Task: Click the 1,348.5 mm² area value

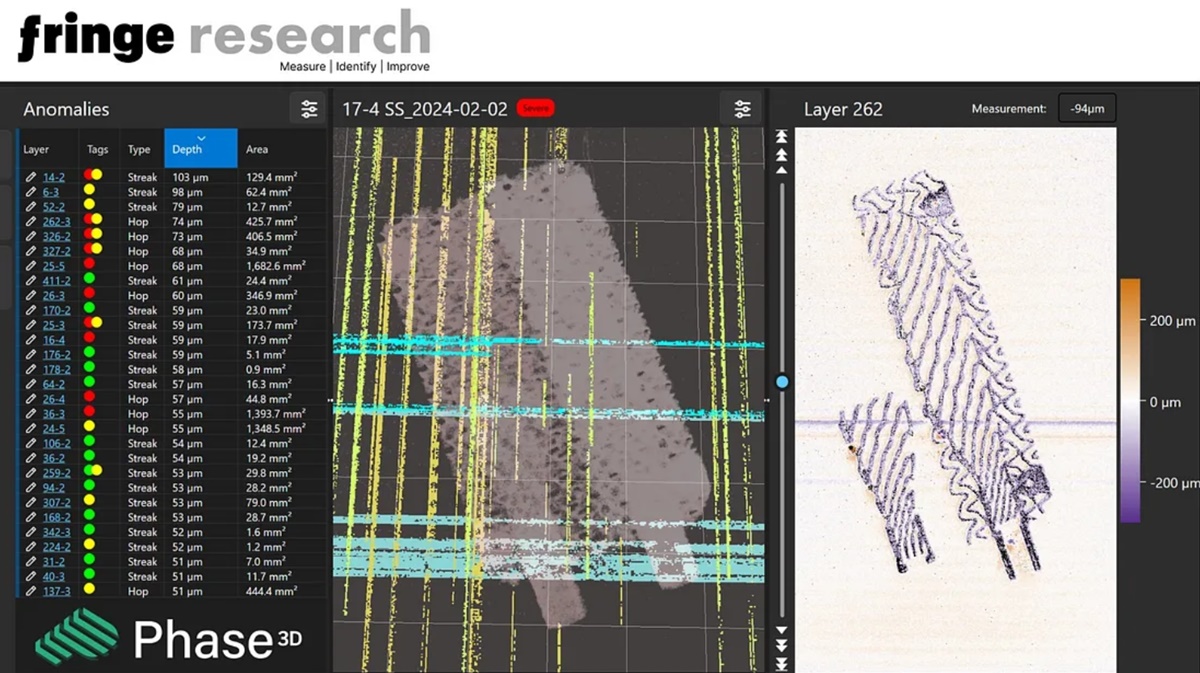Action: pyautogui.click(x=275, y=429)
